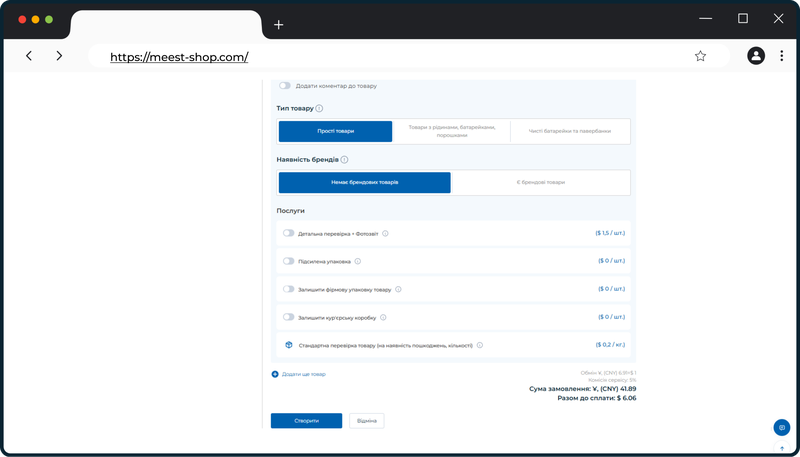Click the box icon of Стандартна перевірка товару
Screen dimensions: 800x457
click(289, 345)
